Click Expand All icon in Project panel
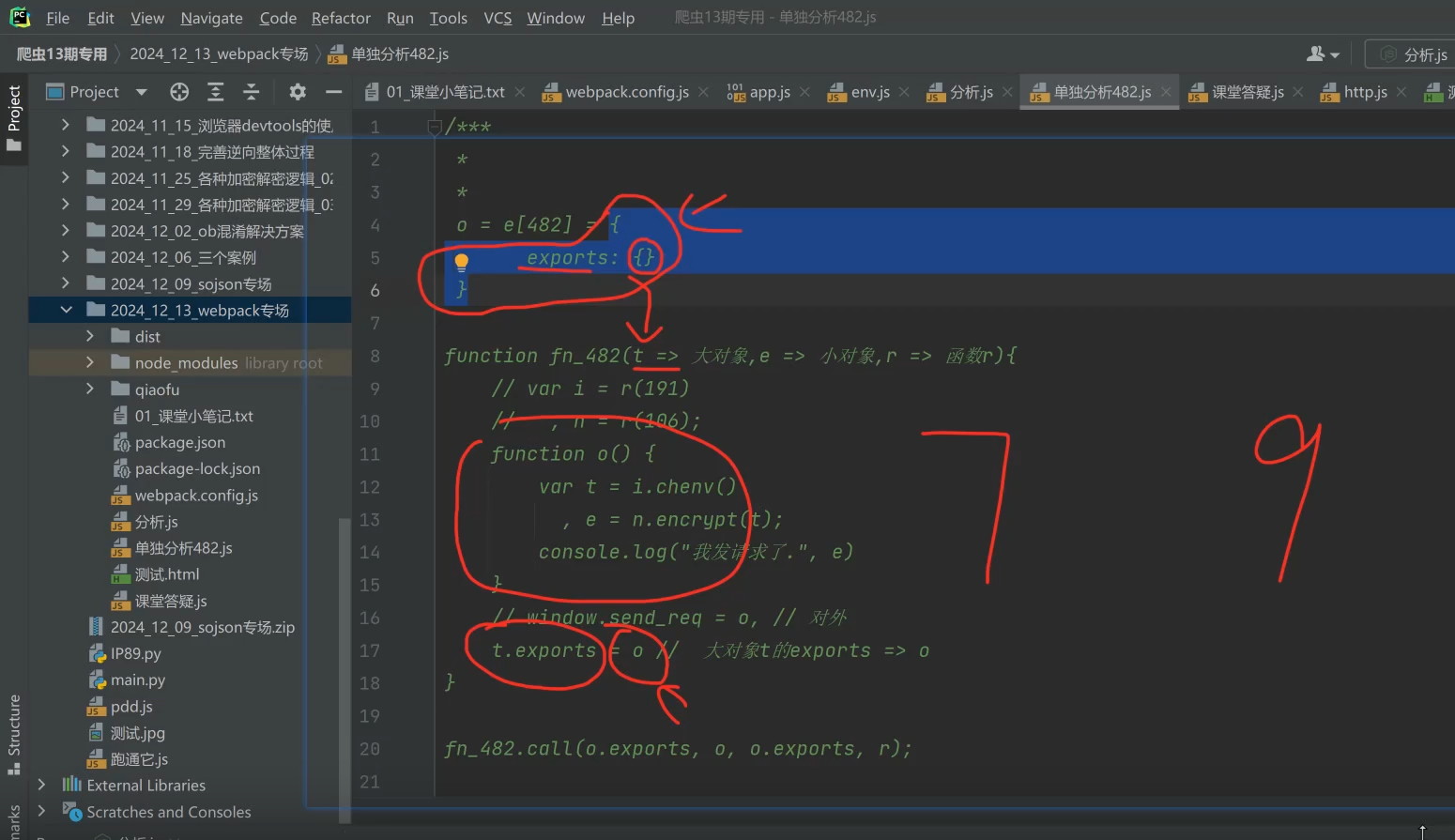 click(215, 91)
